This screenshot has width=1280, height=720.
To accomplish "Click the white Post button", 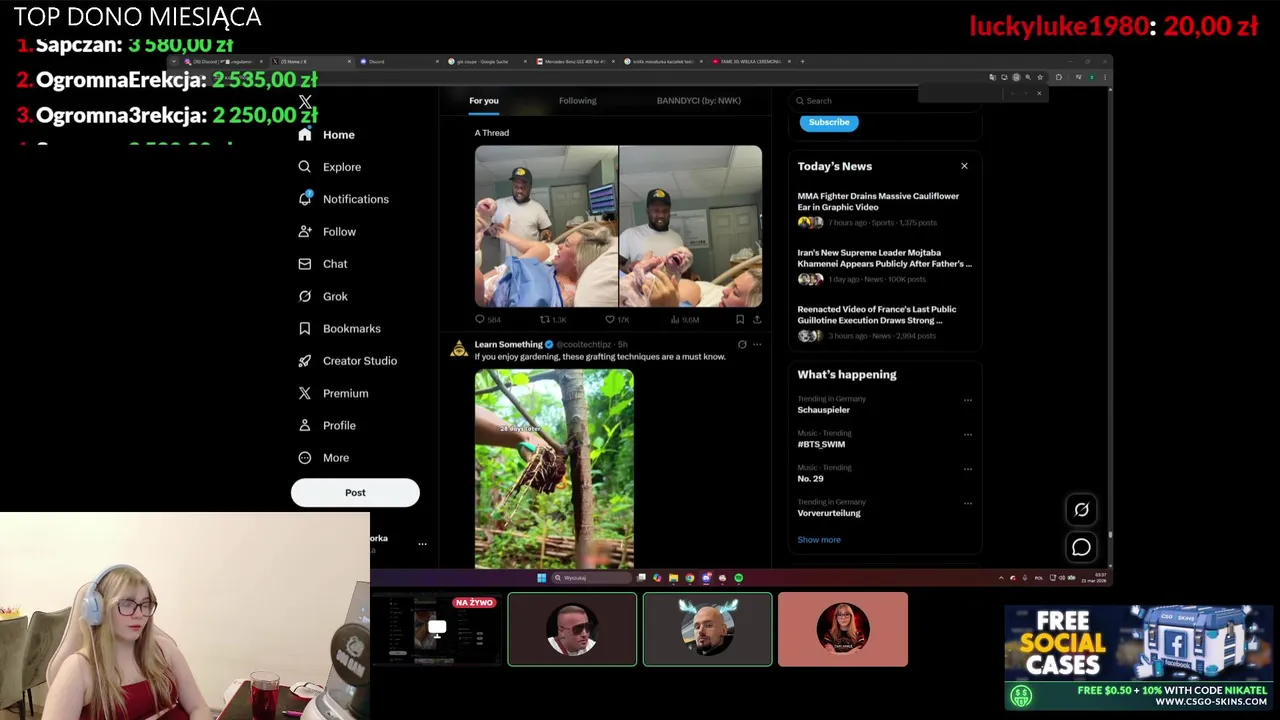I will coord(355,492).
